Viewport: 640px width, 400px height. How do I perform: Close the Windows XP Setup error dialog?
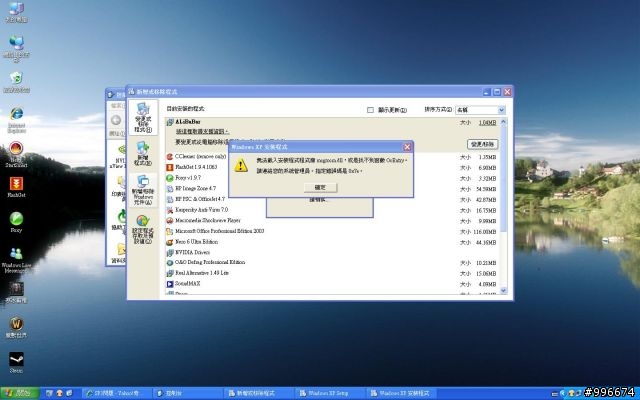point(407,147)
